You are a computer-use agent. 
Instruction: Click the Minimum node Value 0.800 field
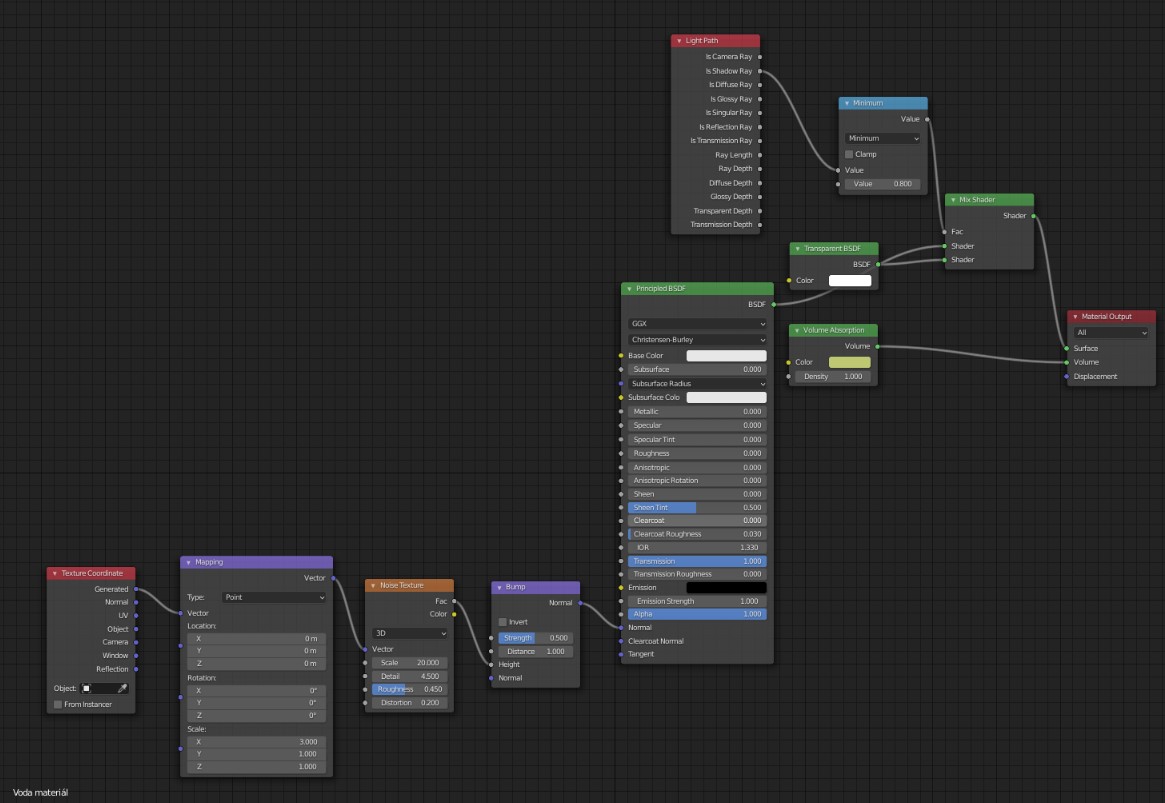pyautogui.click(x=883, y=184)
